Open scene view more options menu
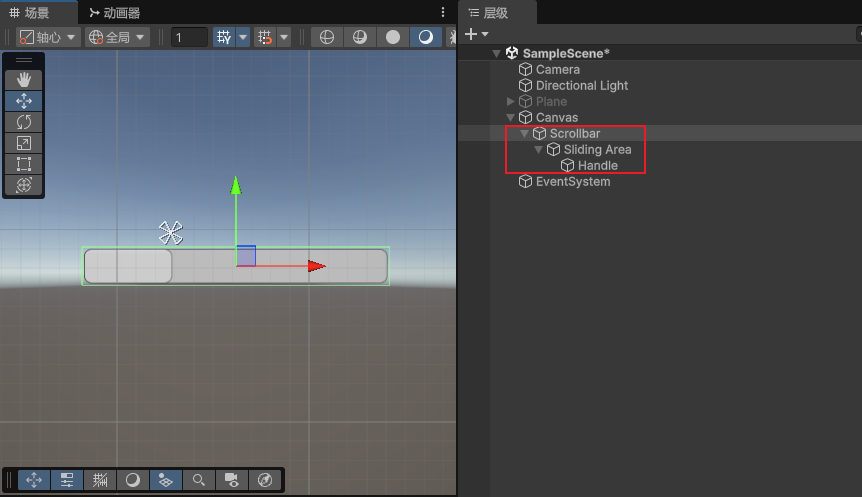Screen dimensions: 862x497 pyautogui.click(x=443, y=12)
